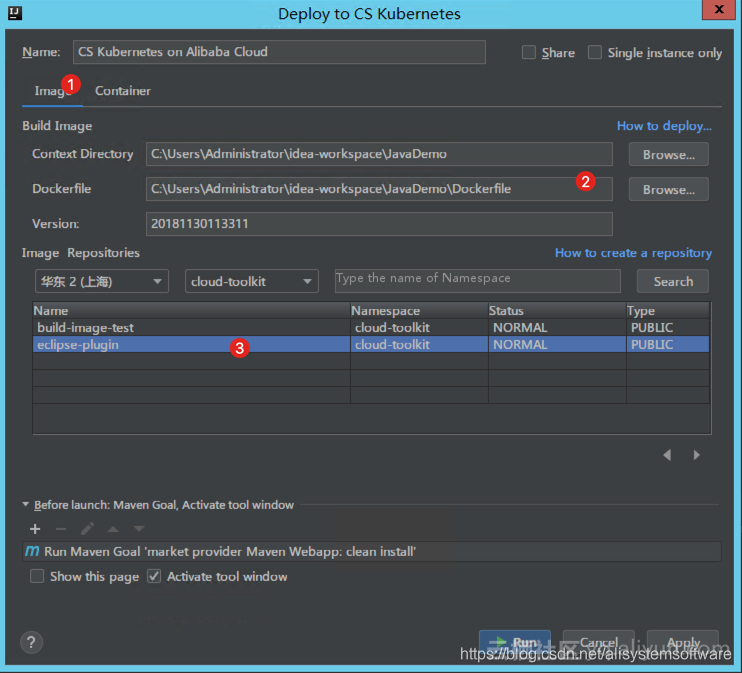This screenshot has width=742, height=673.
Task: Click the Cancel button
Action: pyautogui.click(x=599, y=642)
